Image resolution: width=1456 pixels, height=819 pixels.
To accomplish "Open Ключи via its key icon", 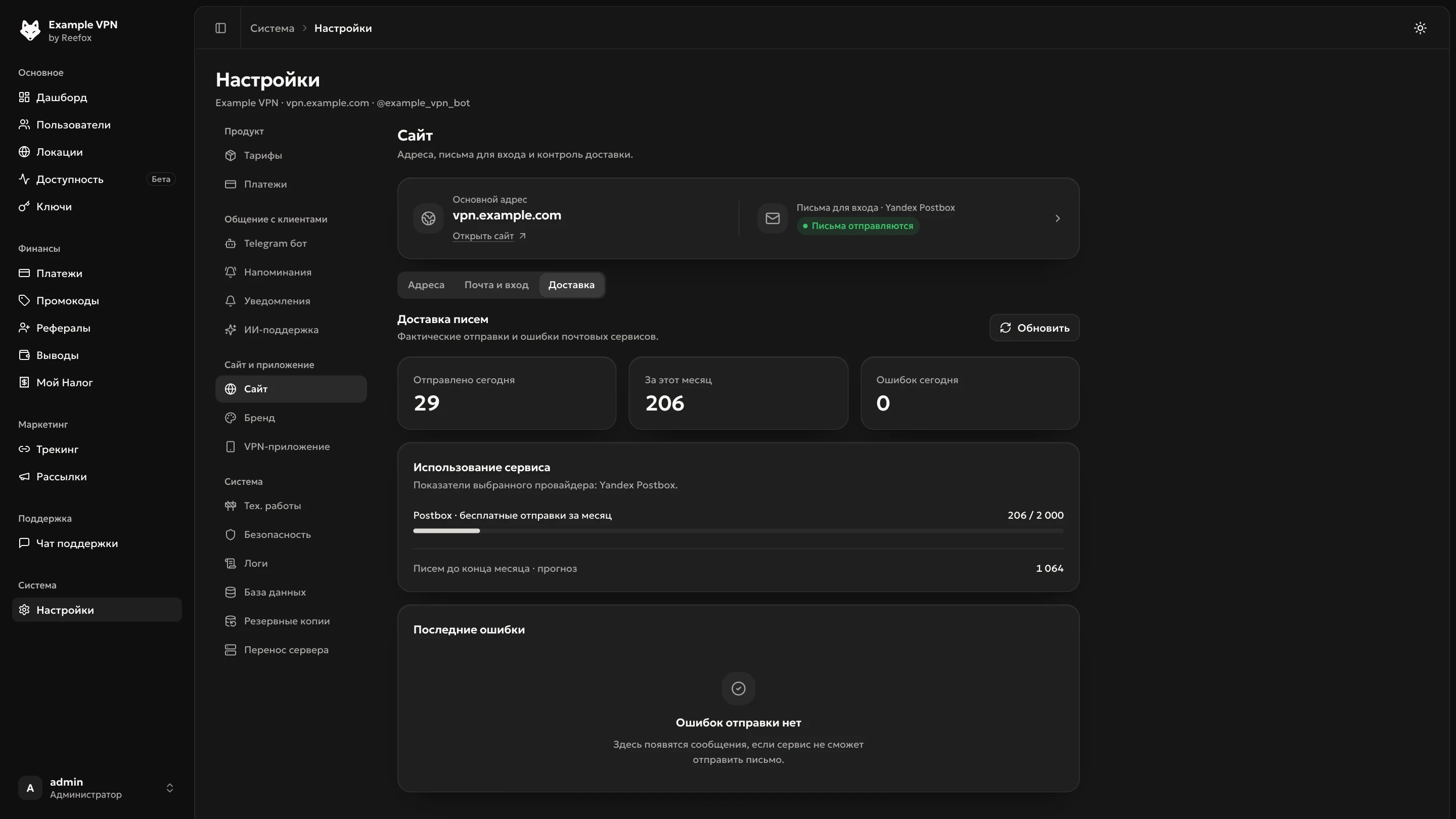I will 24,206.
